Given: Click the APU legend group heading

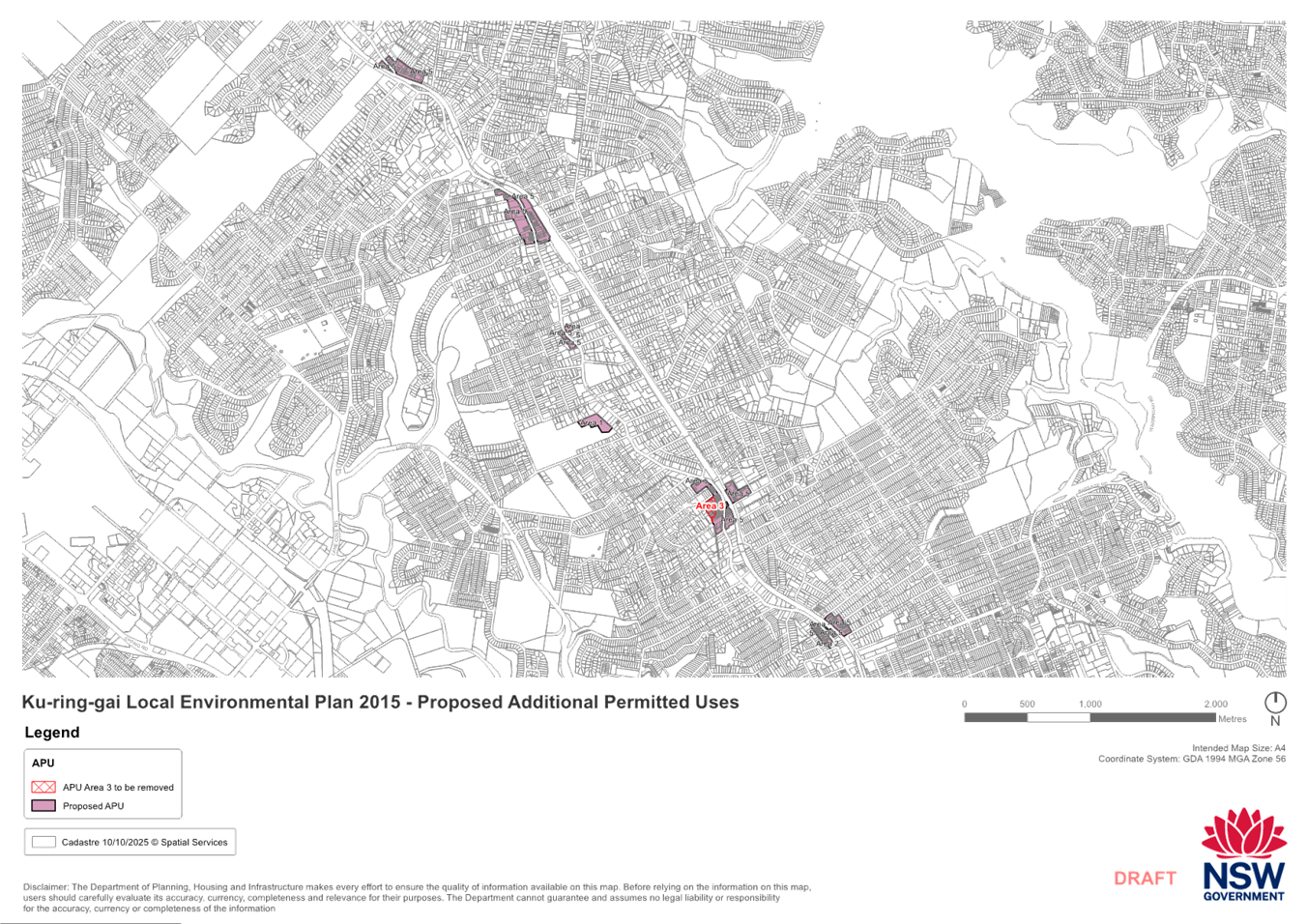Looking at the screenshot, I should click(43, 764).
